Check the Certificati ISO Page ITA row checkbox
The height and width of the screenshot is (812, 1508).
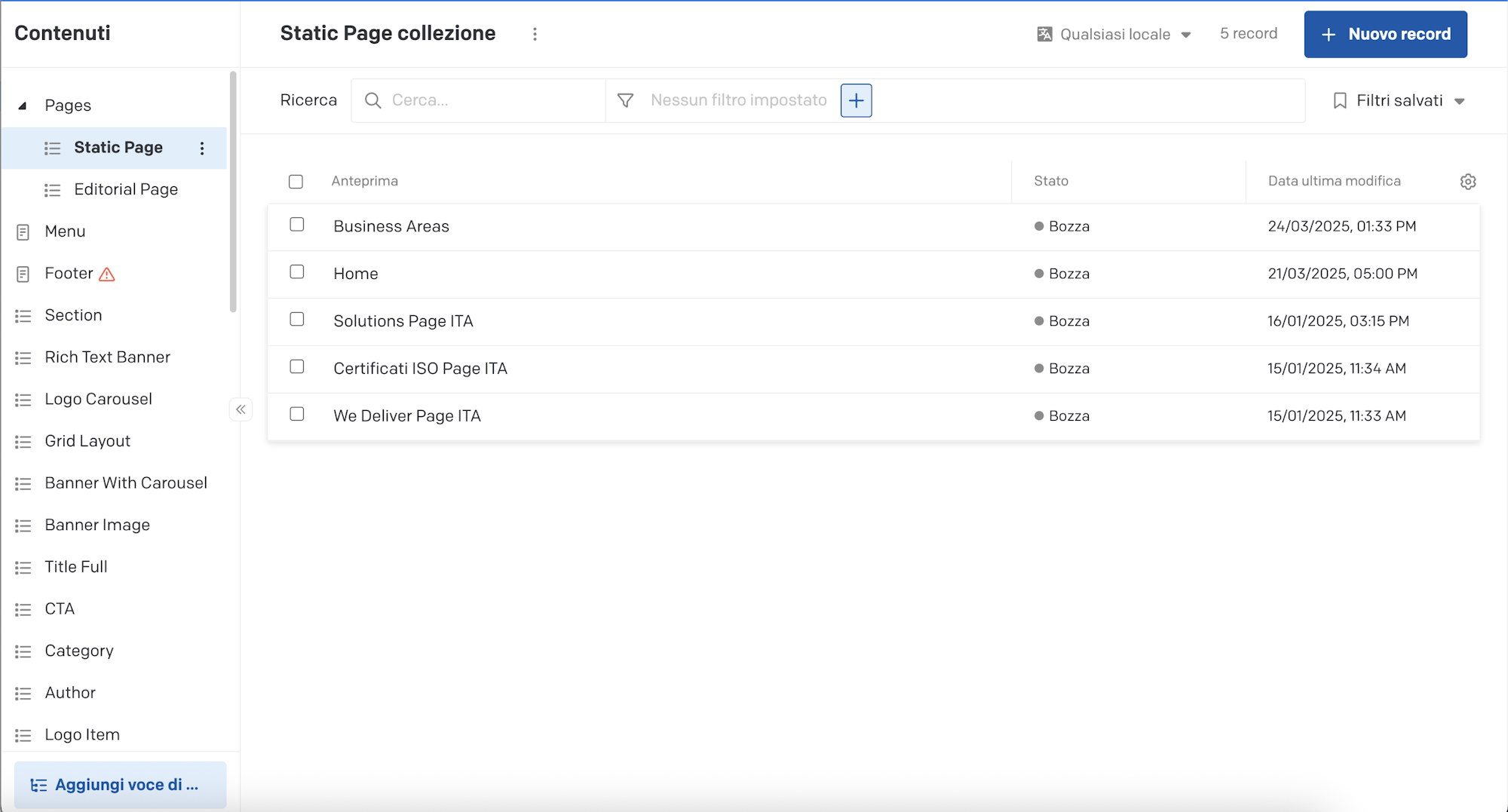[297, 367]
